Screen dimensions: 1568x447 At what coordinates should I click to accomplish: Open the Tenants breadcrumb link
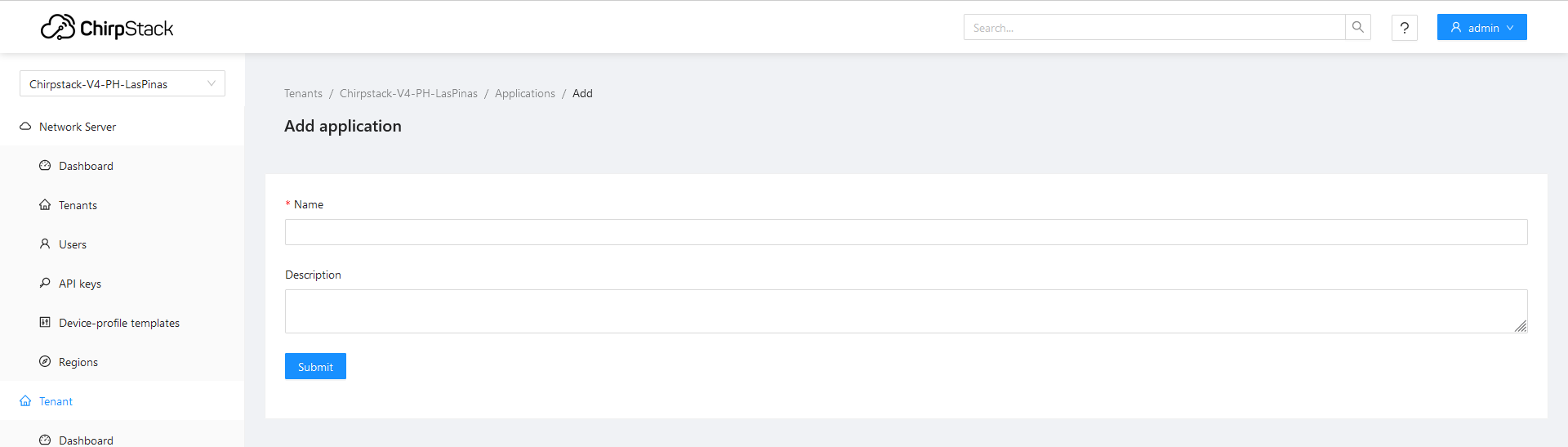point(303,93)
